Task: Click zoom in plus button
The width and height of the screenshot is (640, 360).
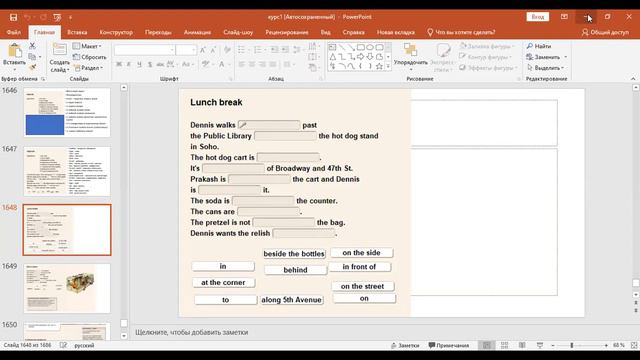Action: [606, 345]
